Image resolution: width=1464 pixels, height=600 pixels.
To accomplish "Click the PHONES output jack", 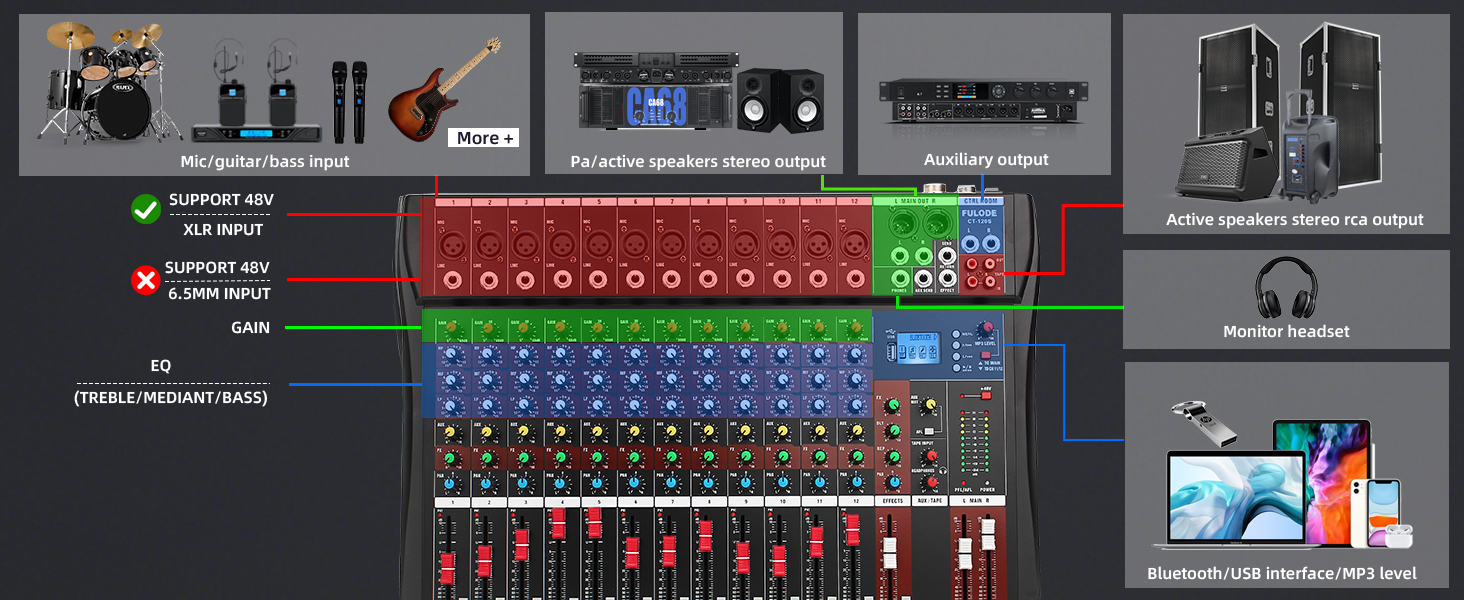I will 900,280.
